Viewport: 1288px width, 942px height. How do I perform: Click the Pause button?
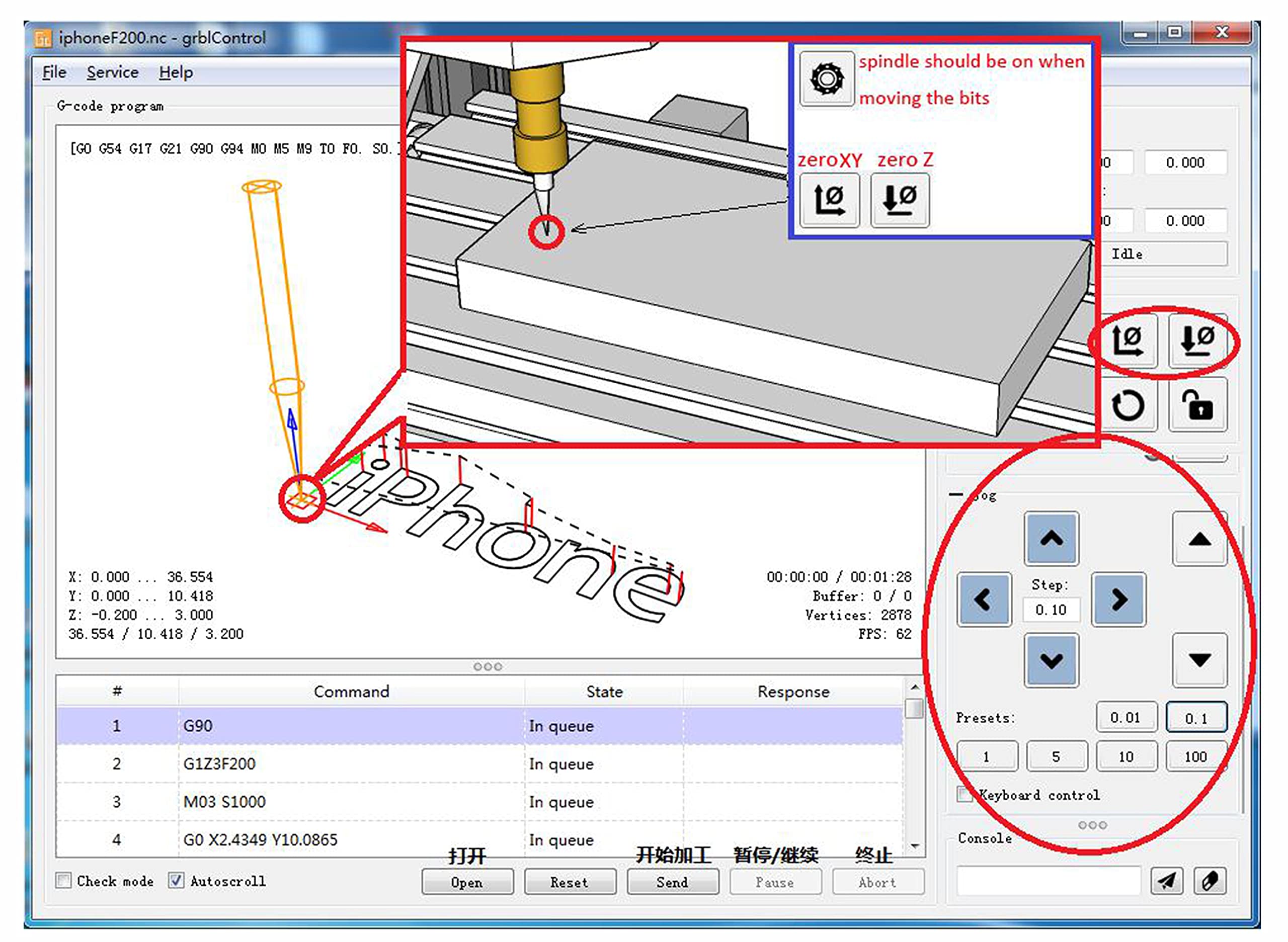tap(775, 882)
